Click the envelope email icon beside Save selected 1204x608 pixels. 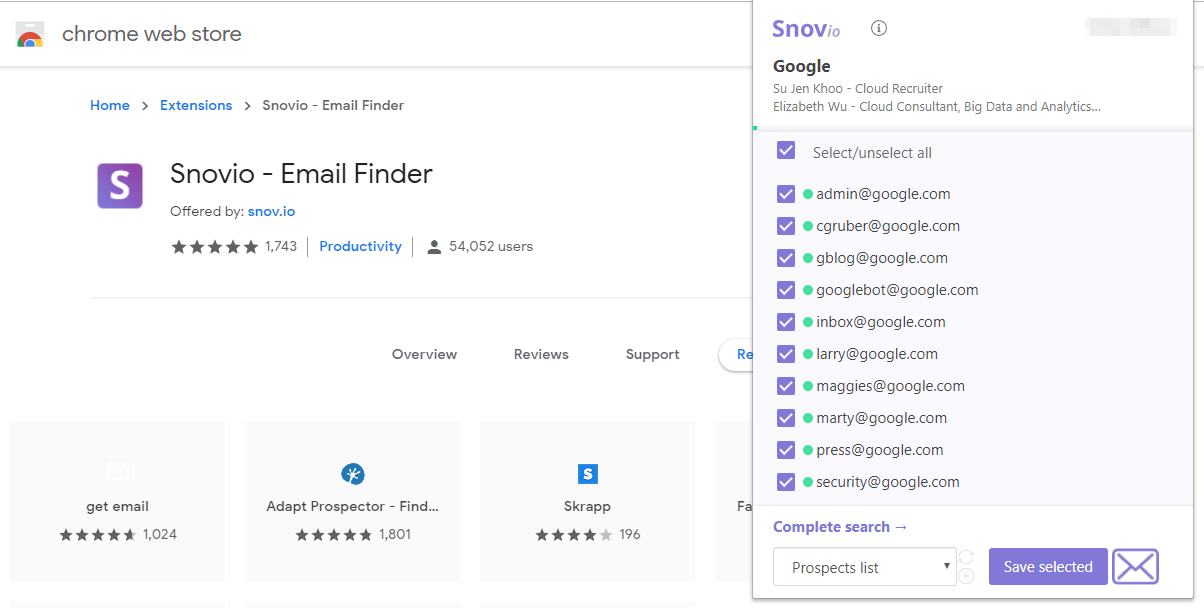(x=1135, y=567)
